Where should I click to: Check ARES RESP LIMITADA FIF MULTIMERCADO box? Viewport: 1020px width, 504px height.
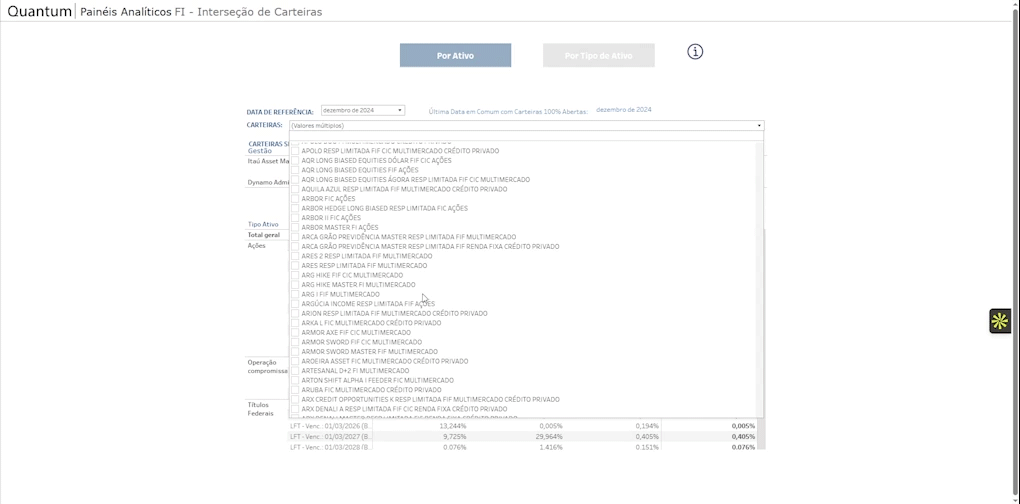(295, 265)
